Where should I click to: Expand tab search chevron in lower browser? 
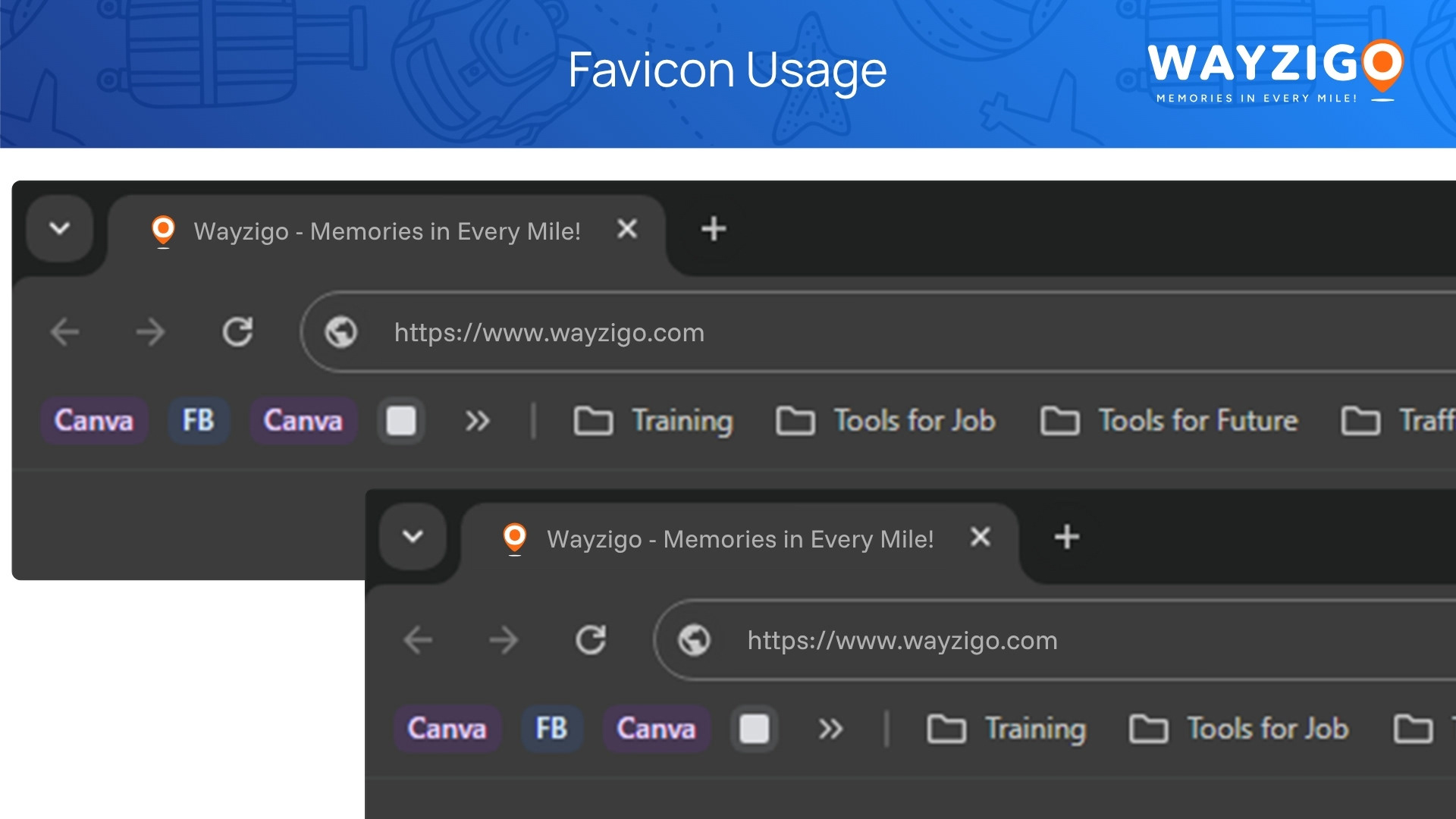413,537
